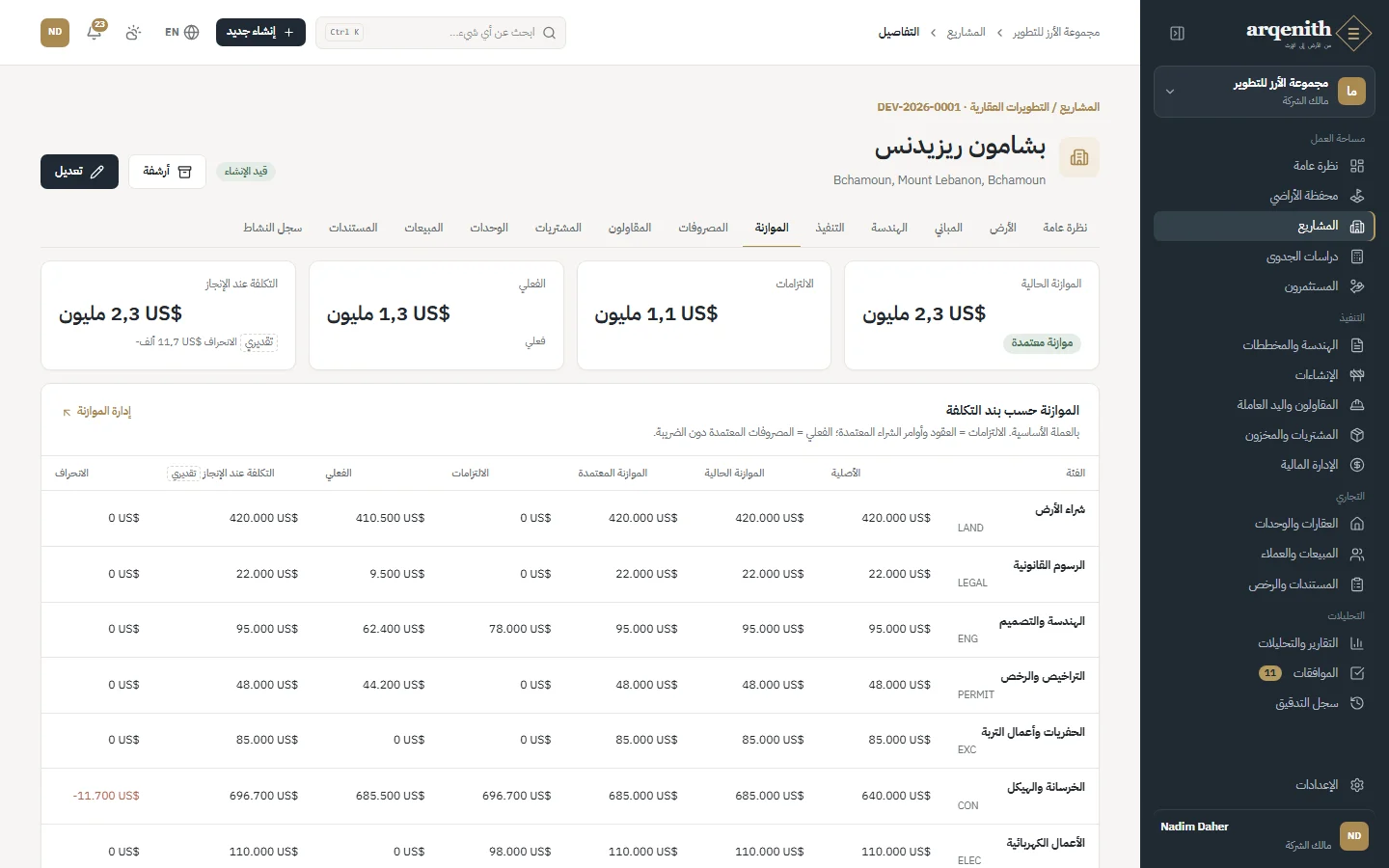
Task: Click the أرشفة archive button
Action: click(167, 172)
